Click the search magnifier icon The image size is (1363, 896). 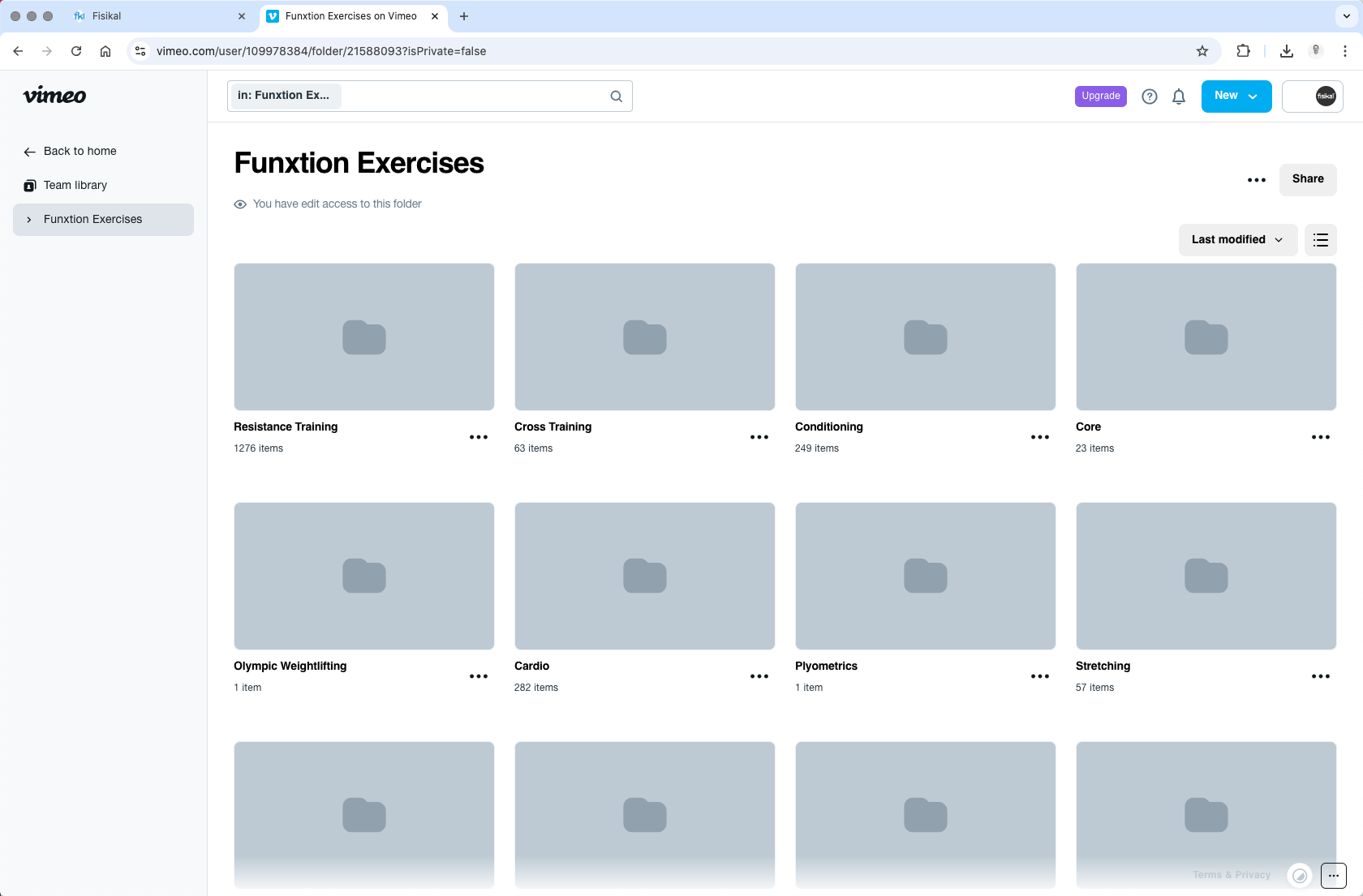[x=617, y=96]
